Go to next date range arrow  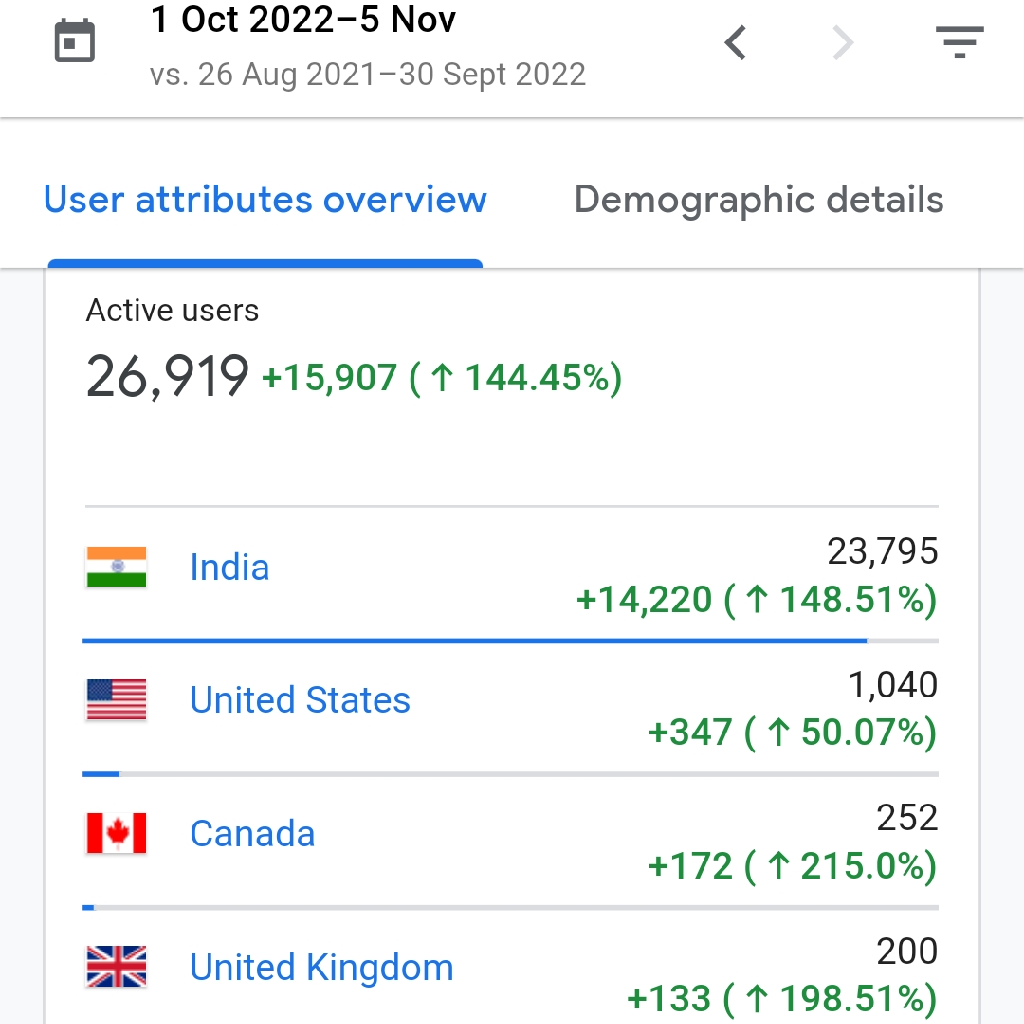click(x=843, y=43)
